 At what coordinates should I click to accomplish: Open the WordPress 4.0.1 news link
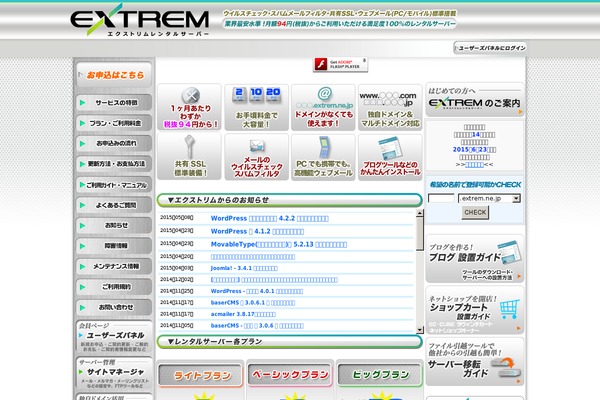click(257, 291)
